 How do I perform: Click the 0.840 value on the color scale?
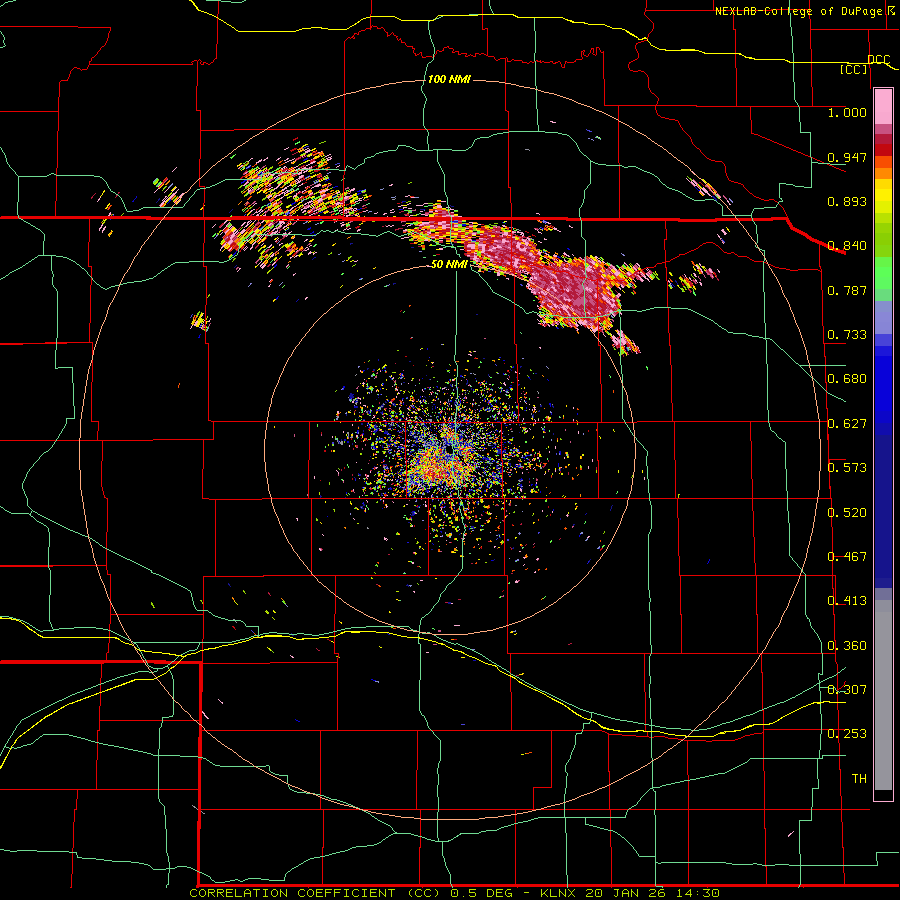point(847,246)
